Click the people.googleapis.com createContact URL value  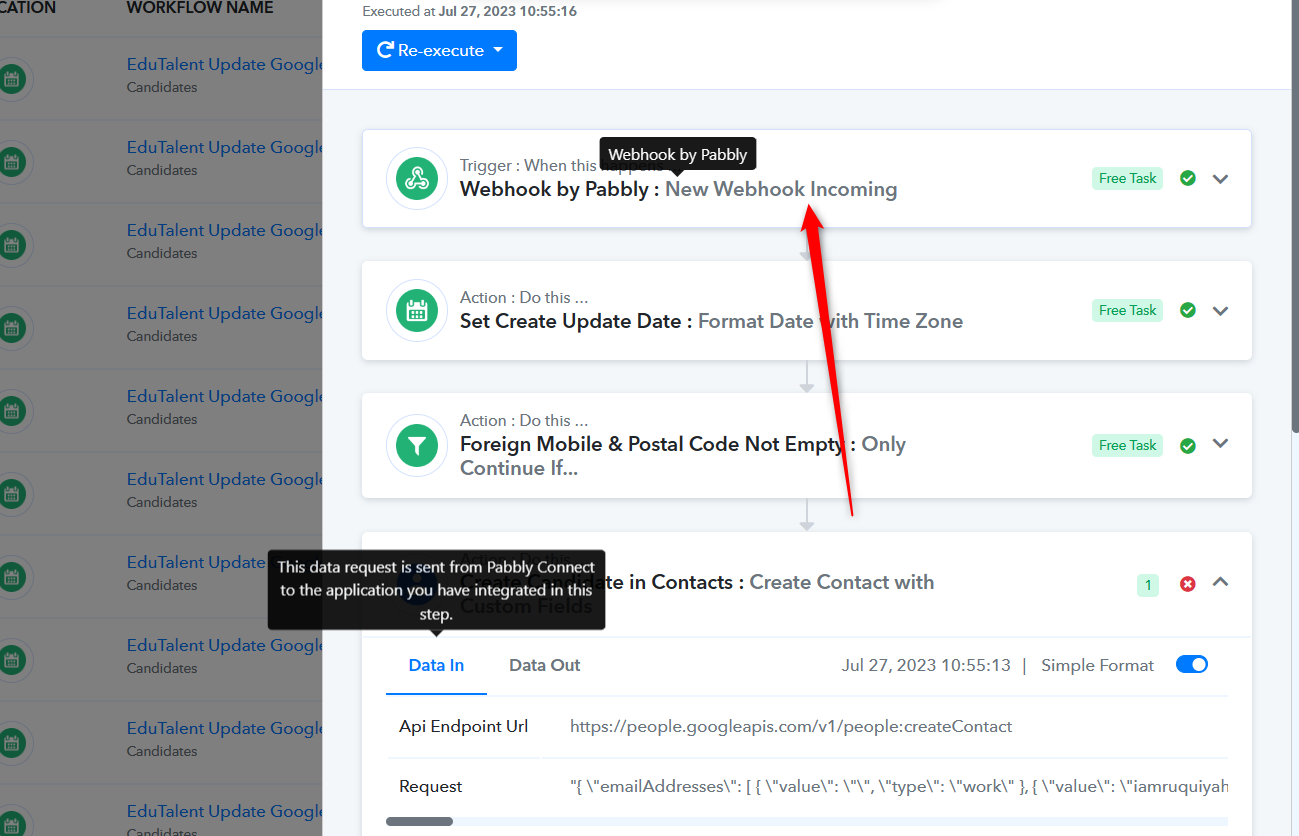[791, 726]
